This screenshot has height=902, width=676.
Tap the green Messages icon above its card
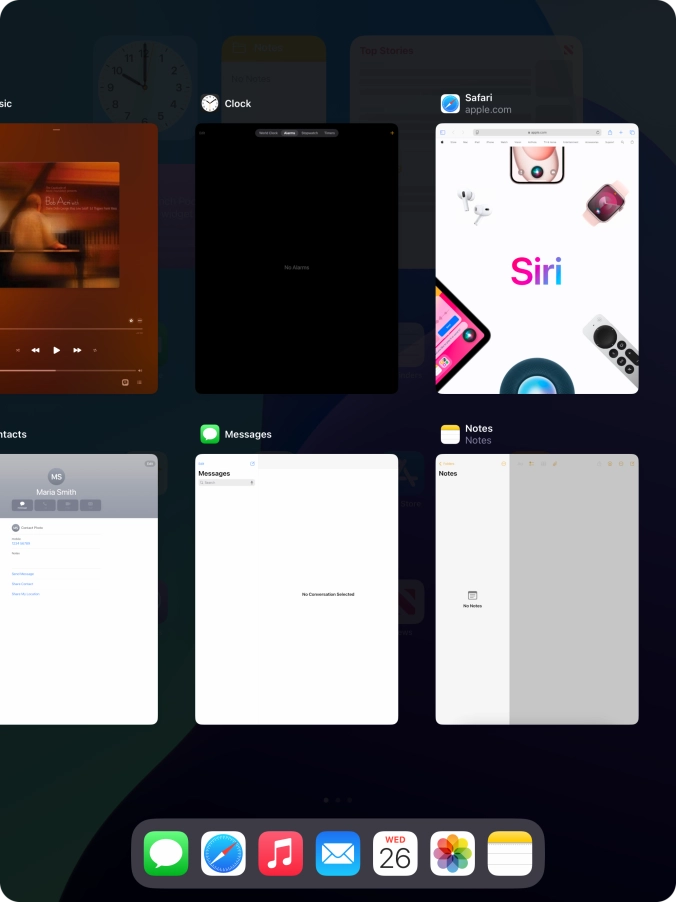tap(210, 434)
